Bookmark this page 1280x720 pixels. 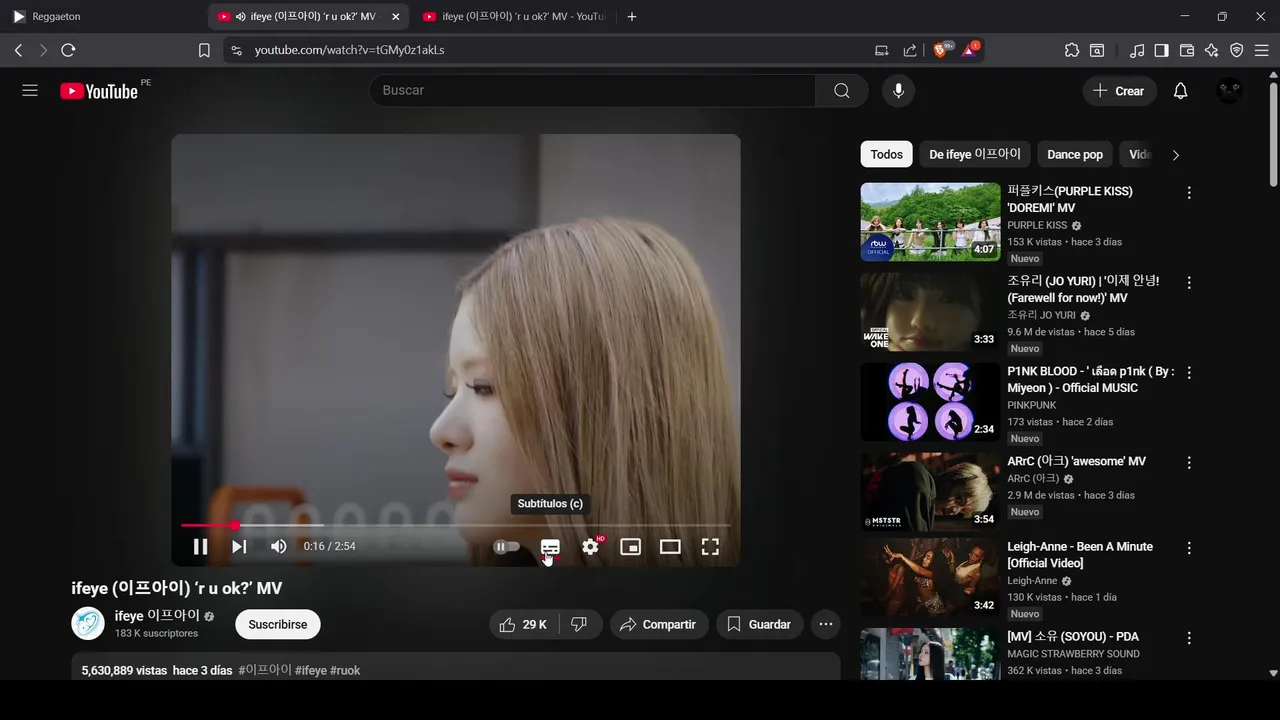tap(204, 50)
